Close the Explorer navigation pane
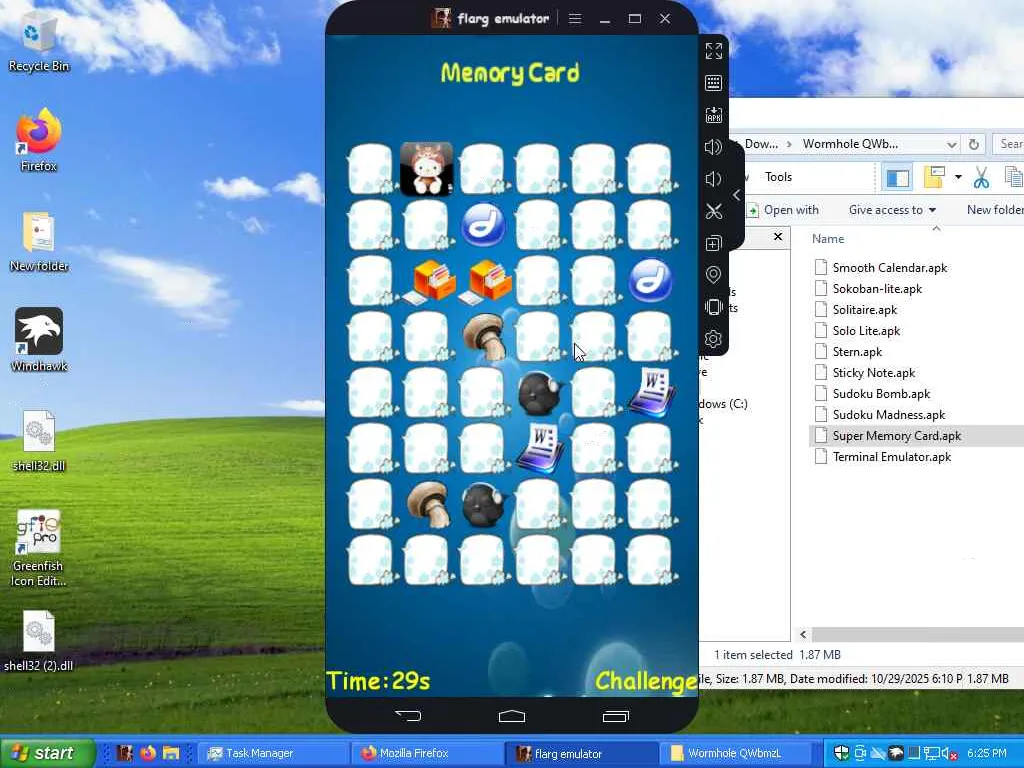 [x=778, y=236]
